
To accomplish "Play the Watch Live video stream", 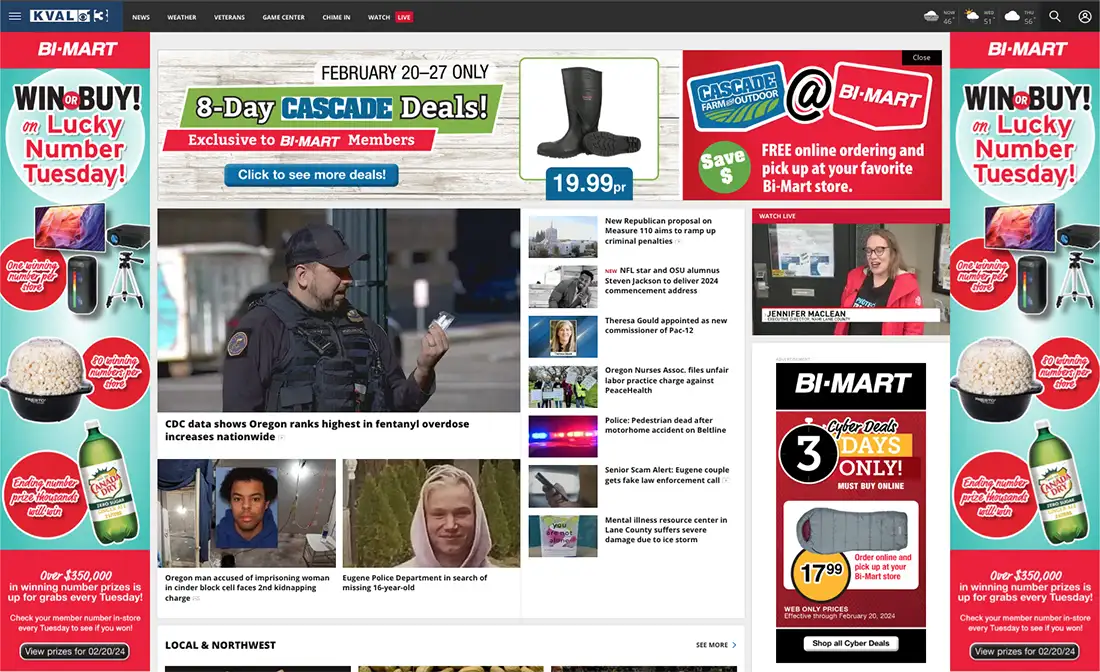I will pyautogui.click(x=850, y=279).
